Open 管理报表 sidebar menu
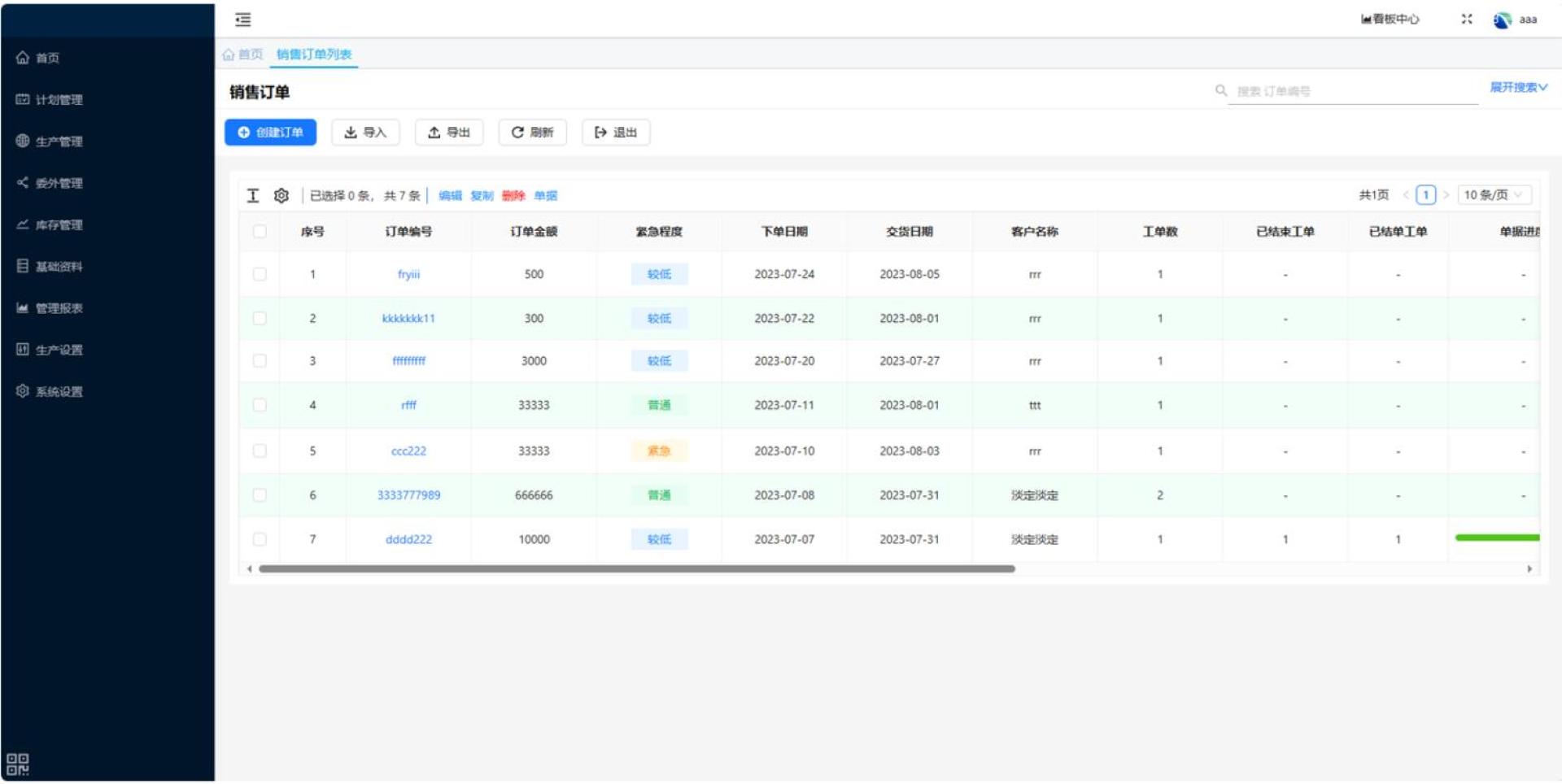1562x784 pixels. point(49,307)
